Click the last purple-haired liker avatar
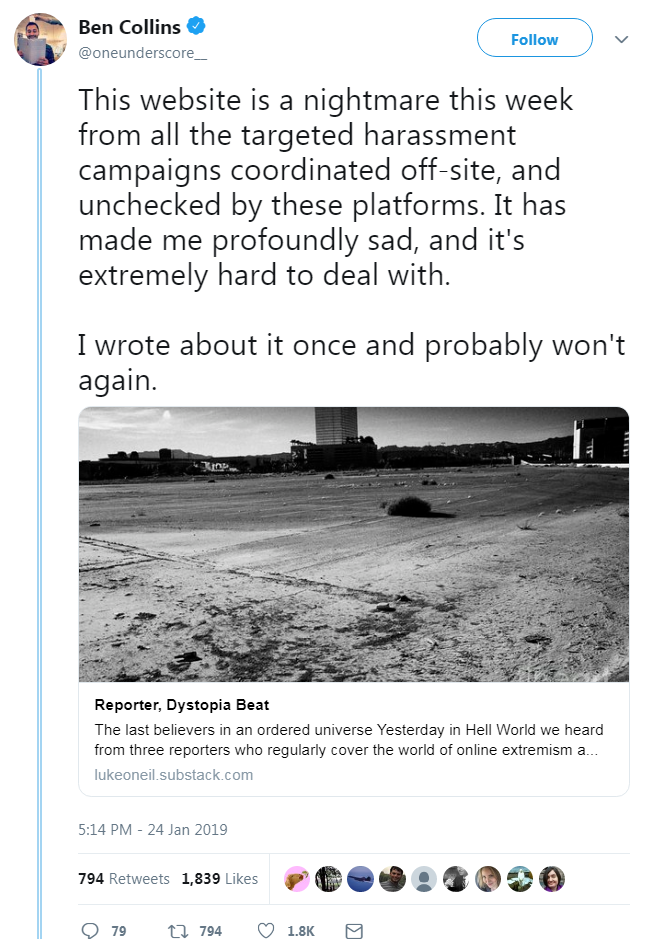The width and height of the screenshot is (654, 939). (x=552, y=879)
